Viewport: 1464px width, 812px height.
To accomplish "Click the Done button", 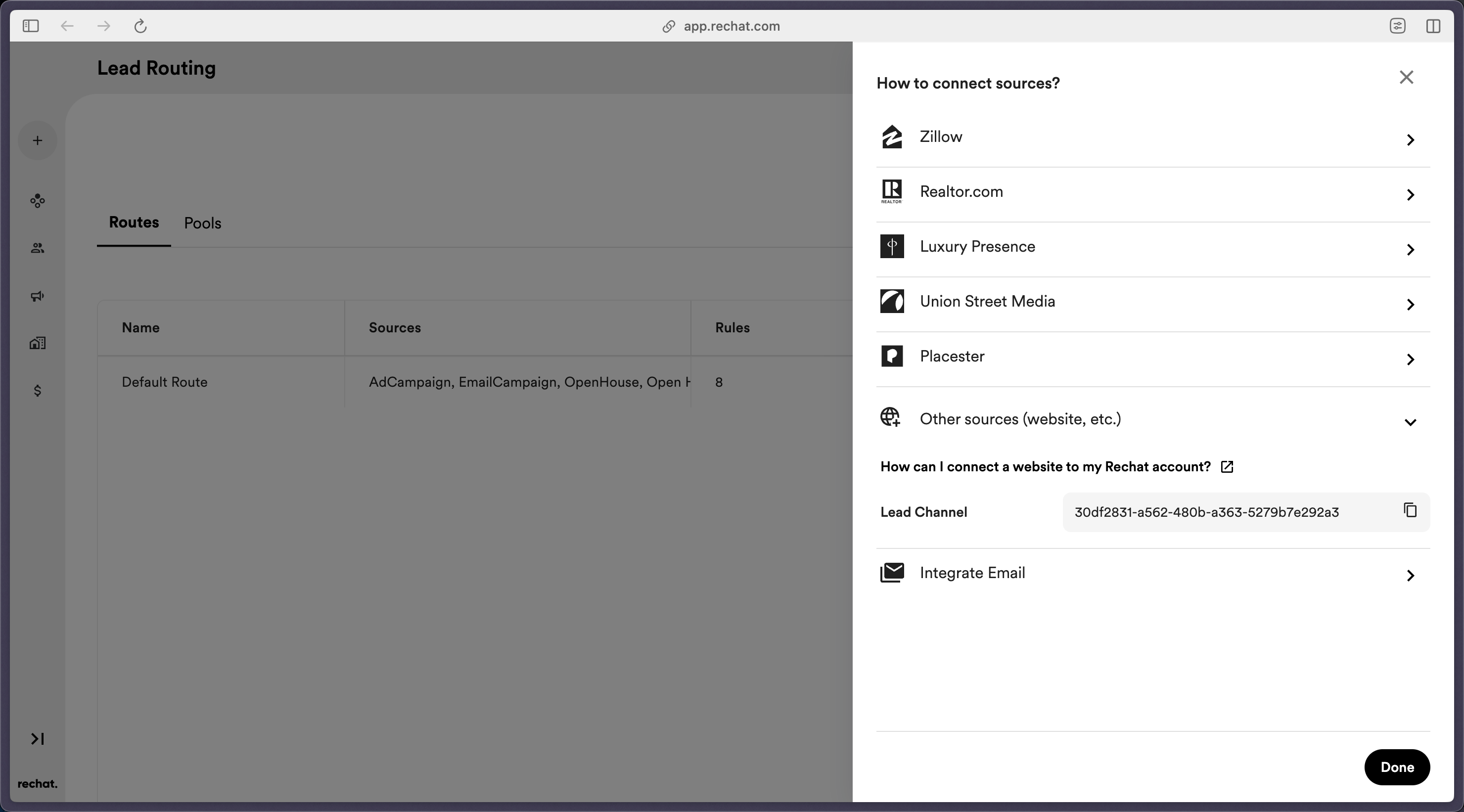I will 1397,767.
